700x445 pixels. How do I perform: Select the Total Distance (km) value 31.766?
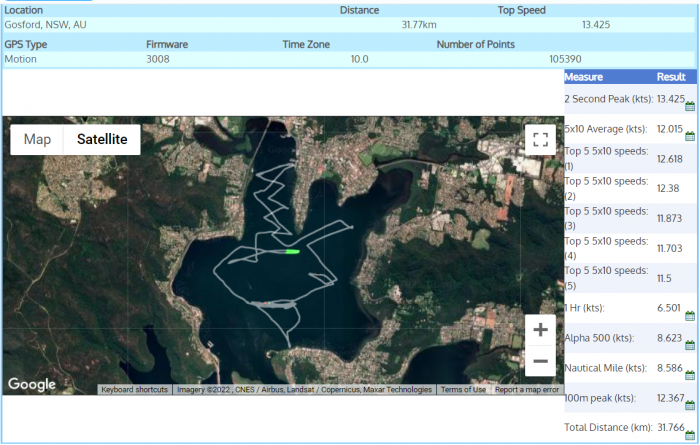[671, 427]
